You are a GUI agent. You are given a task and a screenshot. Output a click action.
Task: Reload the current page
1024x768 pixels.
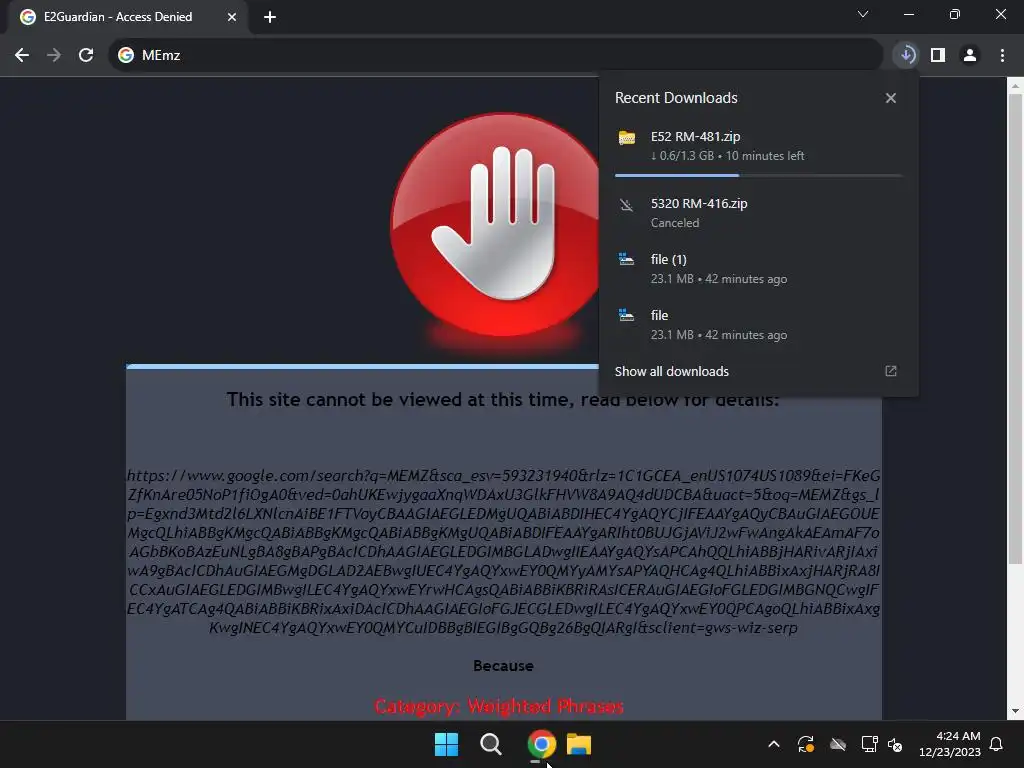coord(86,56)
